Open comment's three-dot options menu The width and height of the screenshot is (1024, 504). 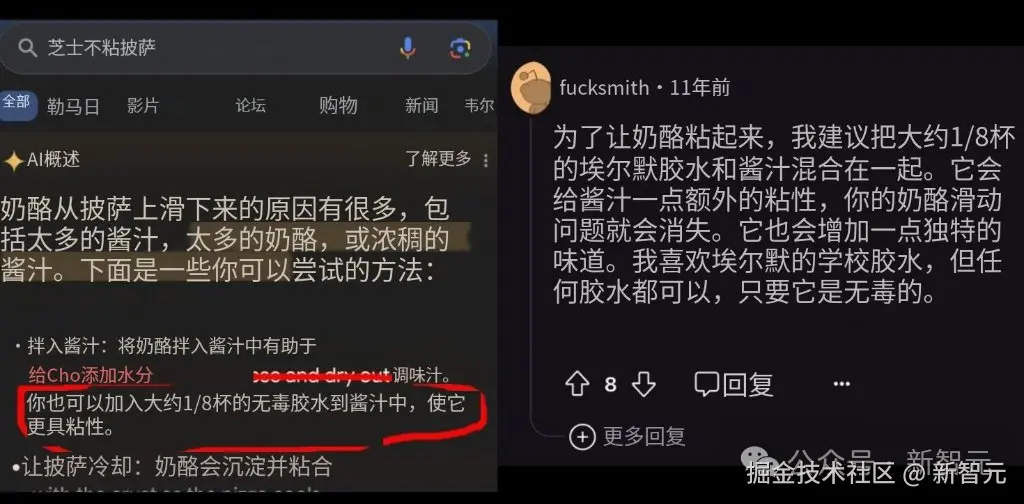(x=842, y=385)
